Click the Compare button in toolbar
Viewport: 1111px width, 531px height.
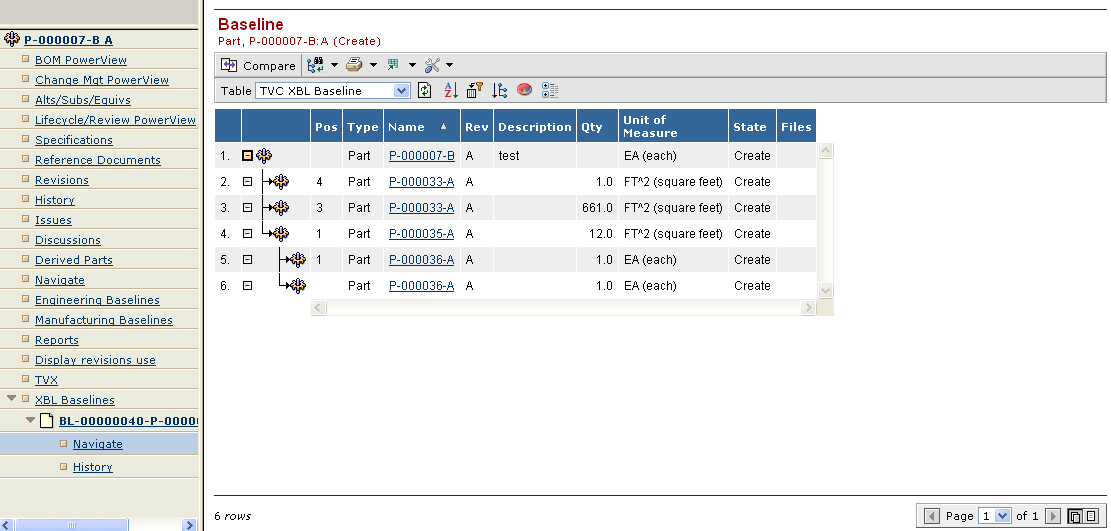[259, 66]
